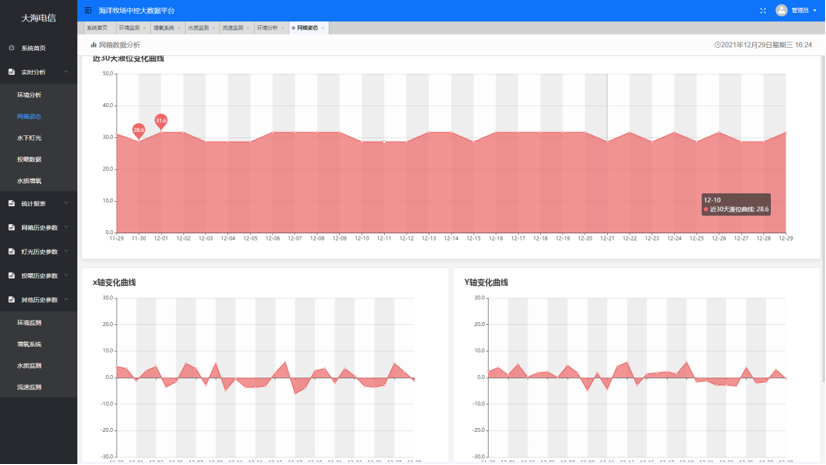Click the 统计报表 sidebar file icon
826x465 pixels.
tap(12, 203)
